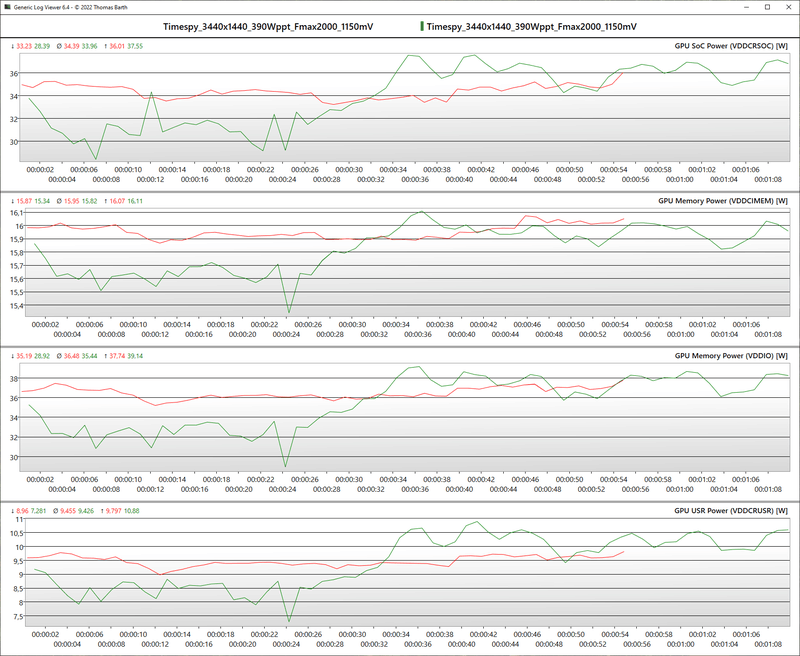Screen dimensions: 800x656
Task: Click the red minimum value 8.96
Action: tap(22, 511)
